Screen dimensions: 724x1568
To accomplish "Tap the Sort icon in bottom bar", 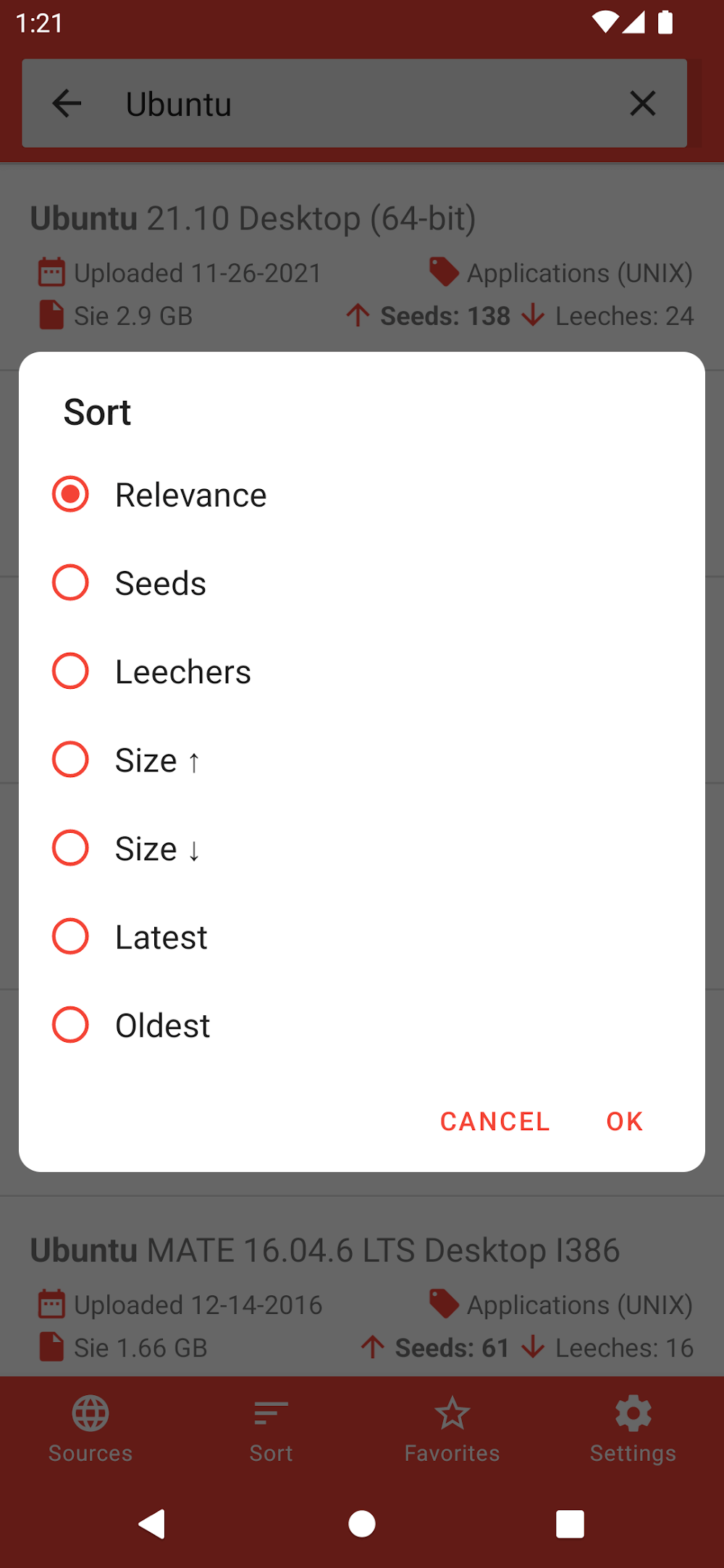I will pyautogui.click(x=271, y=1414).
